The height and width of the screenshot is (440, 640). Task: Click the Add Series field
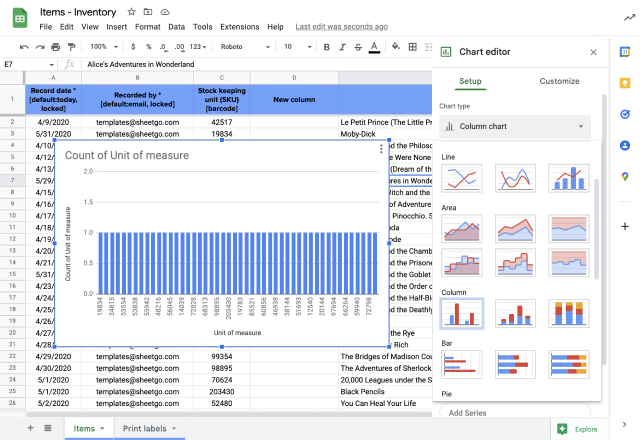click(x=515, y=411)
